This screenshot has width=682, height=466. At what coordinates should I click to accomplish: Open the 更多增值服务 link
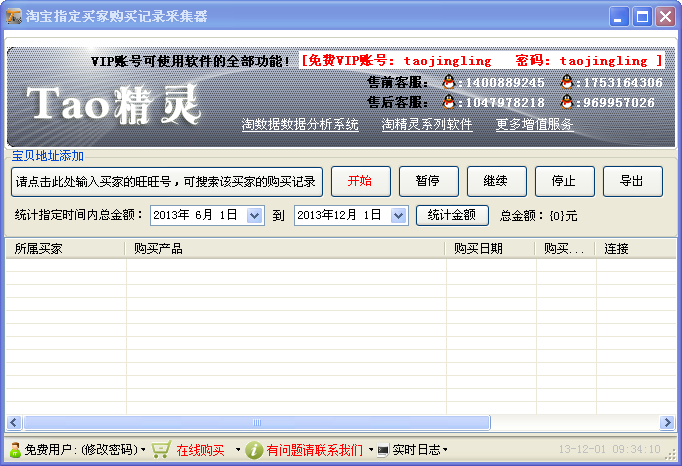click(535, 125)
